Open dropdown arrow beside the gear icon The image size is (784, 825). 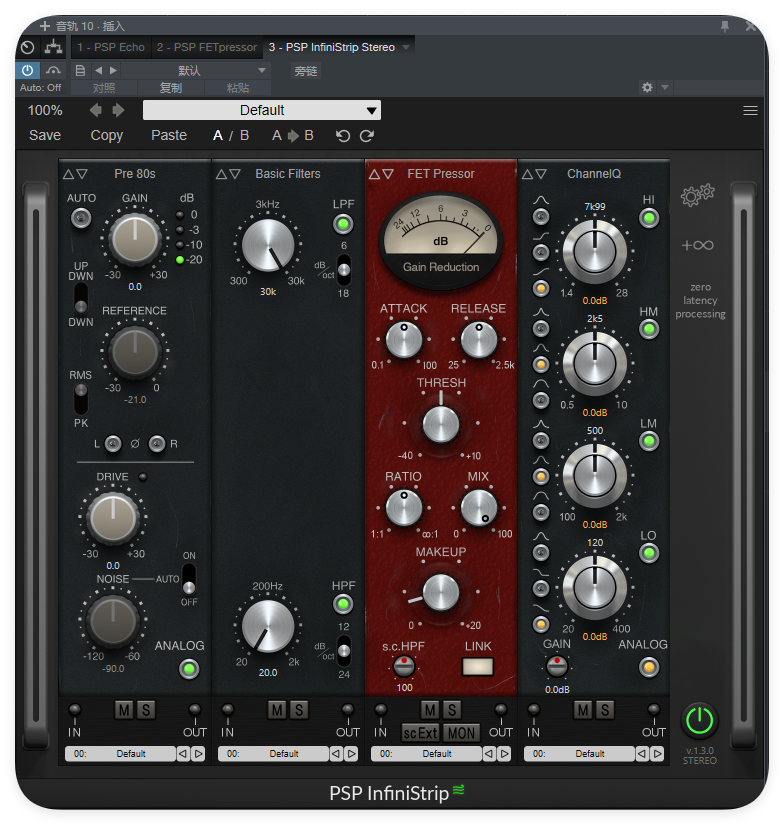click(x=665, y=87)
